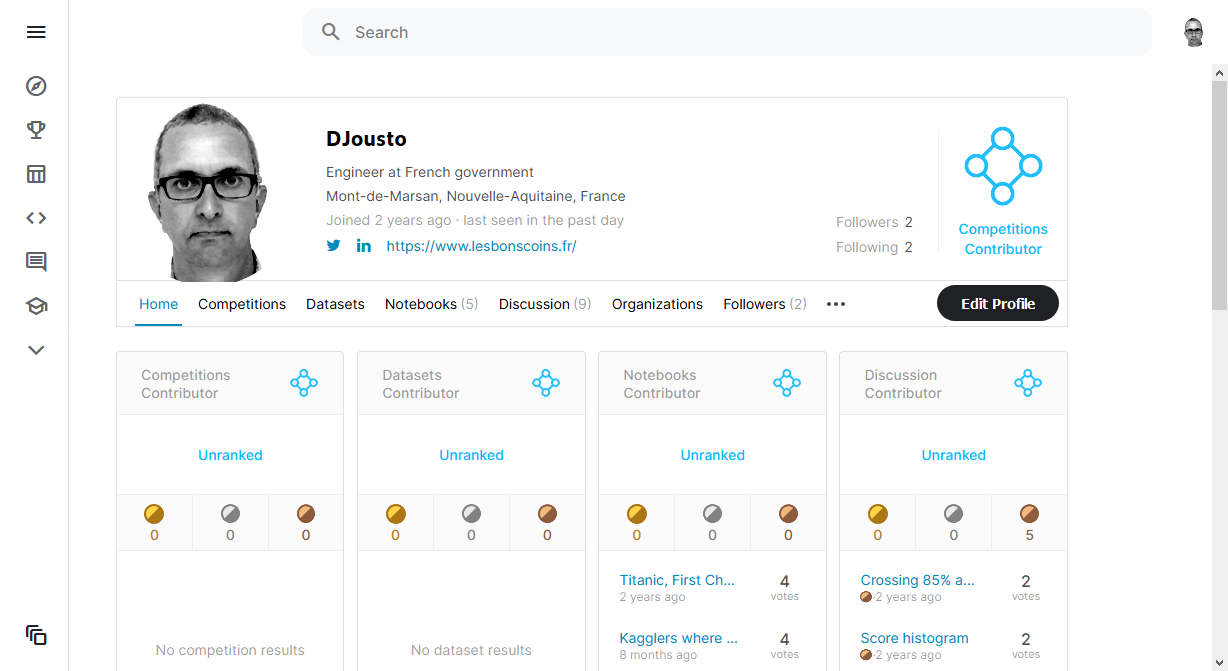Open Competitions via trophy icon
This screenshot has height=671, width=1228.
click(36, 130)
